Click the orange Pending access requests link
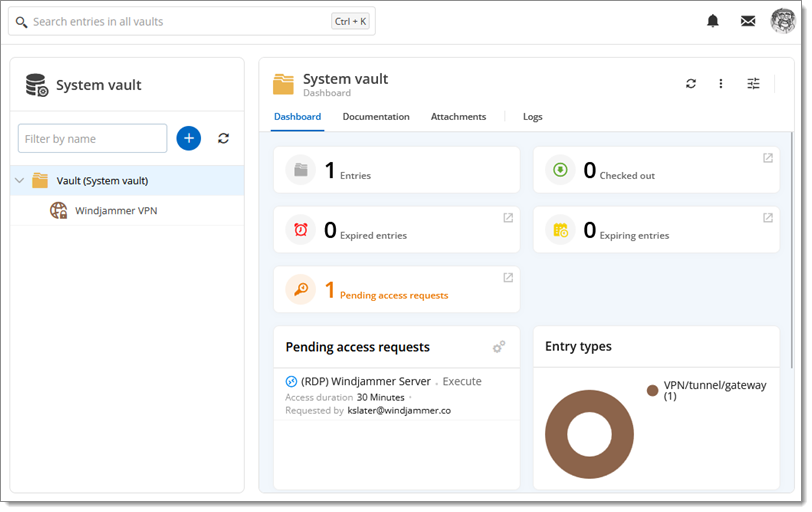The width and height of the screenshot is (812, 512). pyautogui.click(x=394, y=295)
